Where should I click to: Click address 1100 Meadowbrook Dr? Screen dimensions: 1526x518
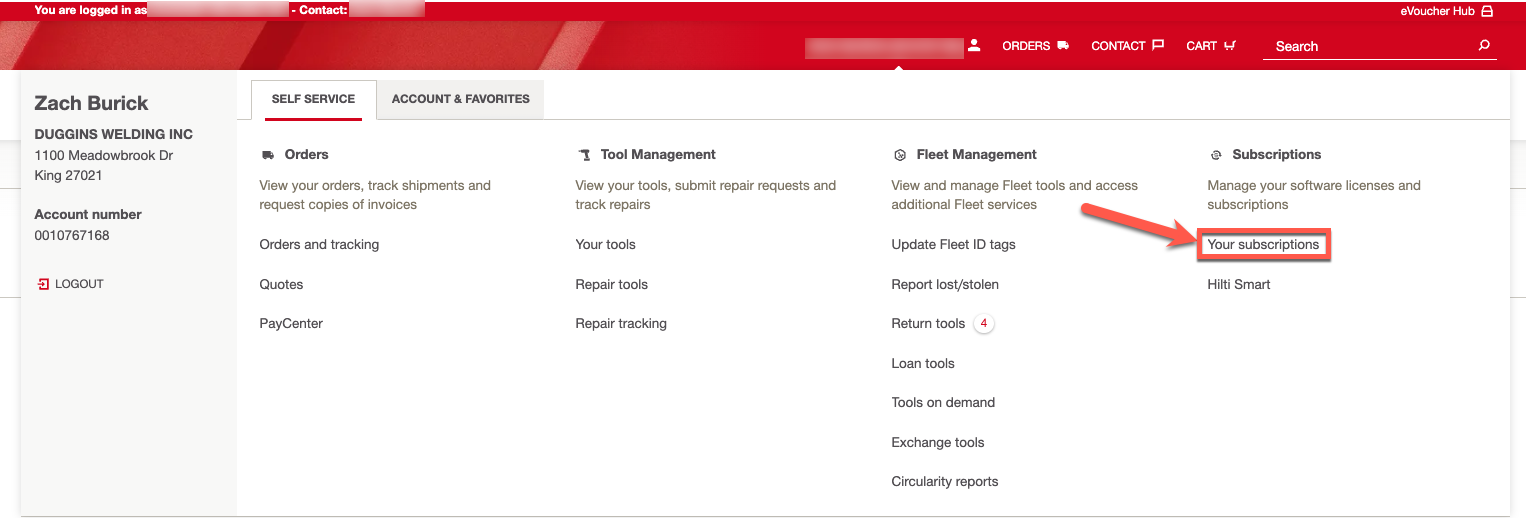pos(103,155)
